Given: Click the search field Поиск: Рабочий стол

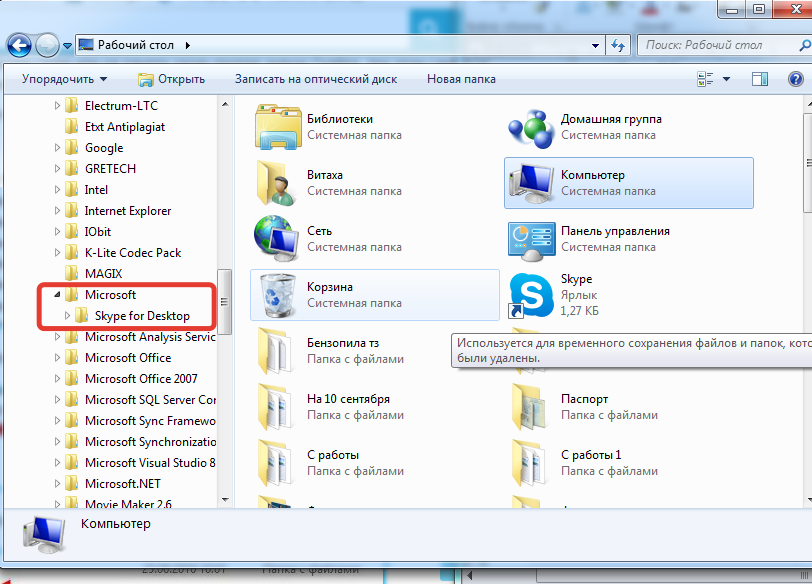Looking at the screenshot, I should click(715, 45).
